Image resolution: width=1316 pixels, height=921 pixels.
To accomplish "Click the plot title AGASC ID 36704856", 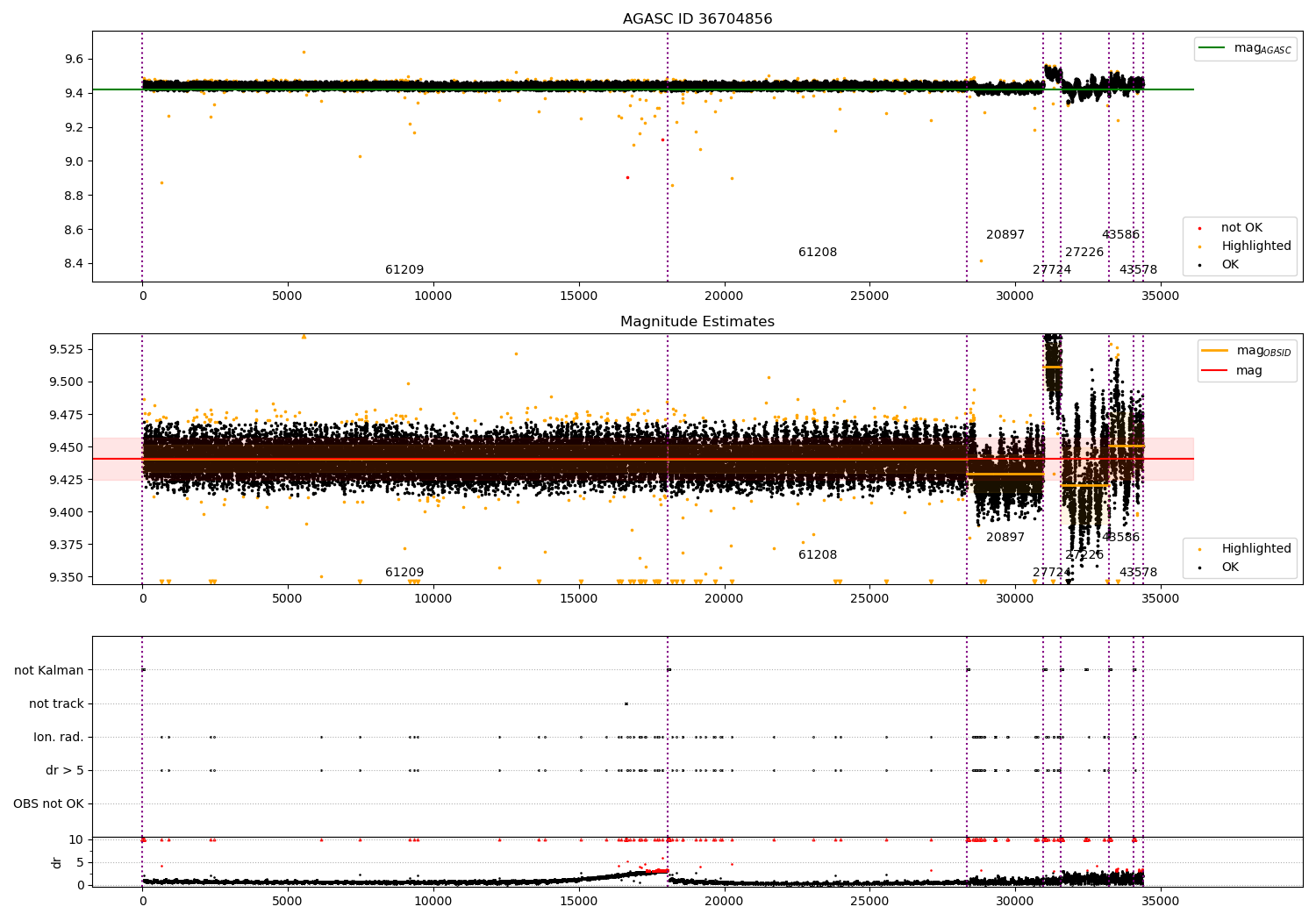I will tap(697, 19).
